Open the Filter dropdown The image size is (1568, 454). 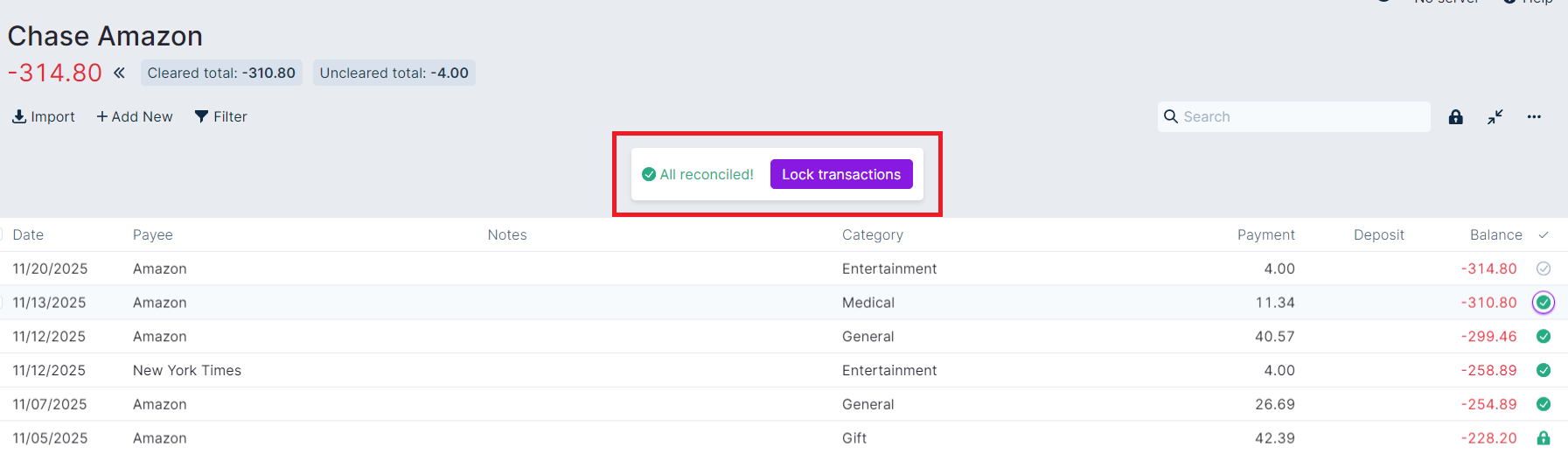click(220, 116)
